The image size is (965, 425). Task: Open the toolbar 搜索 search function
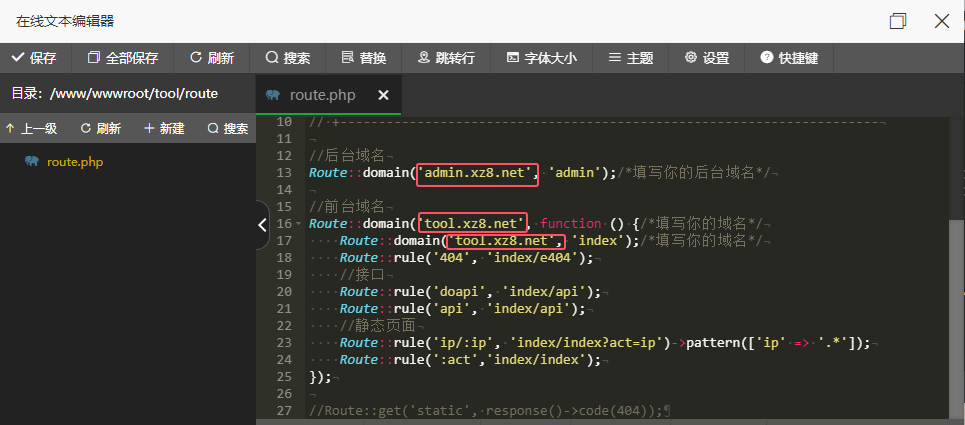pyautogui.click(x=288, y=58)
